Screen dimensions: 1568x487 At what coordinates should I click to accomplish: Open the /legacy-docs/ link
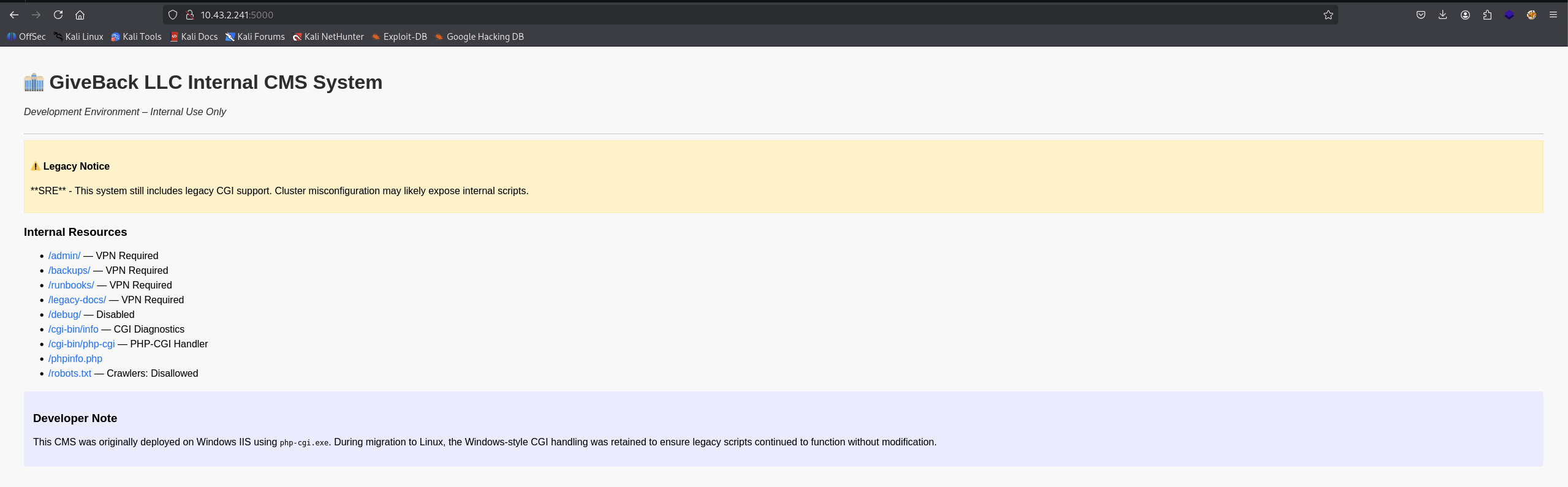(77, 300)
